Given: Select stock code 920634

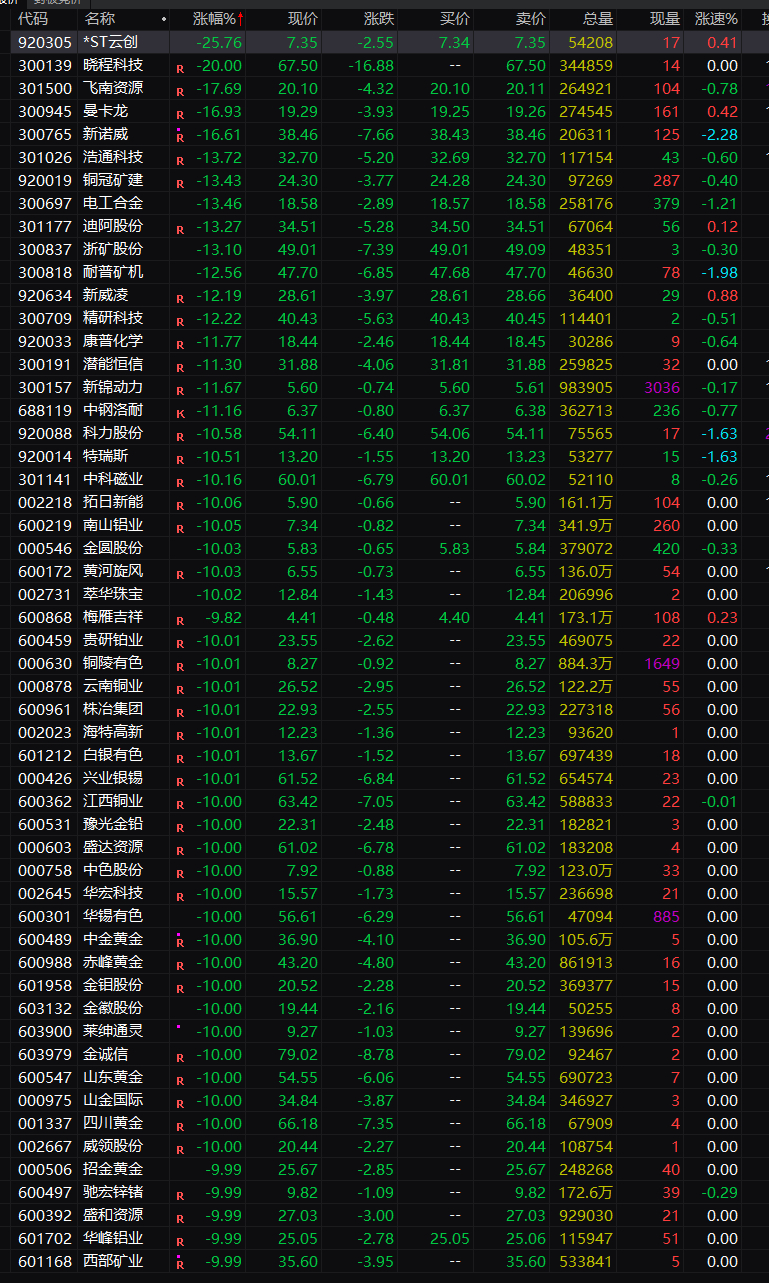Looking at the screenshot, I should pyautogui.click(x=45, y=295).
